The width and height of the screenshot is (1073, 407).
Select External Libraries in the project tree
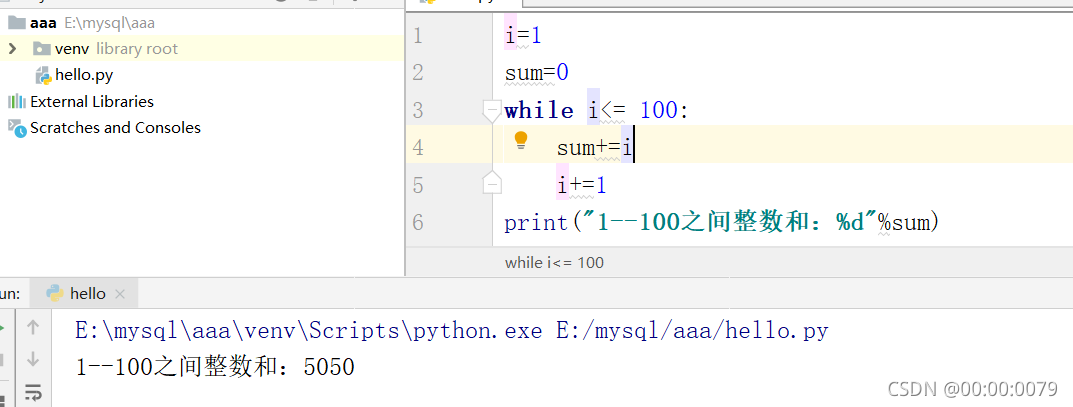pos(81,102)
